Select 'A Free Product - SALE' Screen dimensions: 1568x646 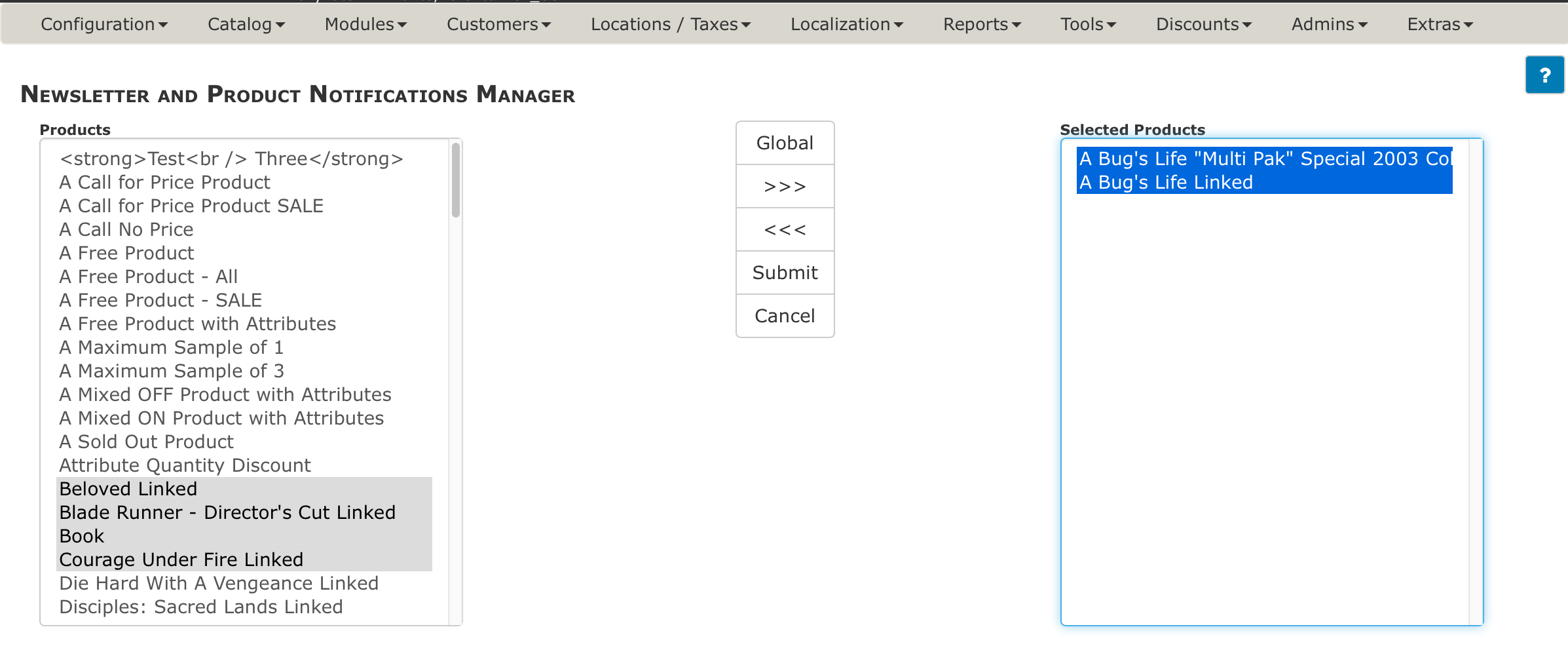pyautogui.click(x=245, y=300)
